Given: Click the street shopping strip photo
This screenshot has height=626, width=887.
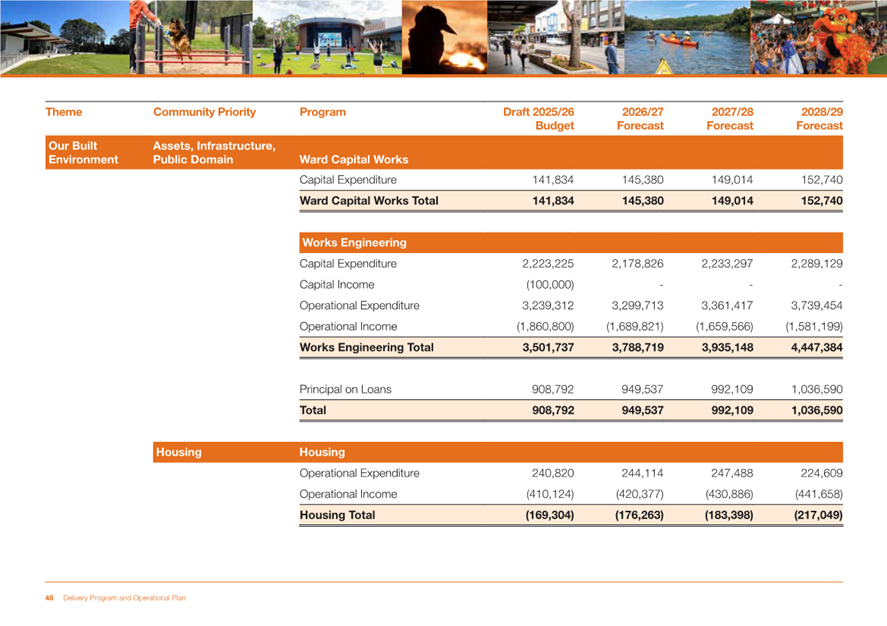Looking at the screenshot, I should point(556,37).
